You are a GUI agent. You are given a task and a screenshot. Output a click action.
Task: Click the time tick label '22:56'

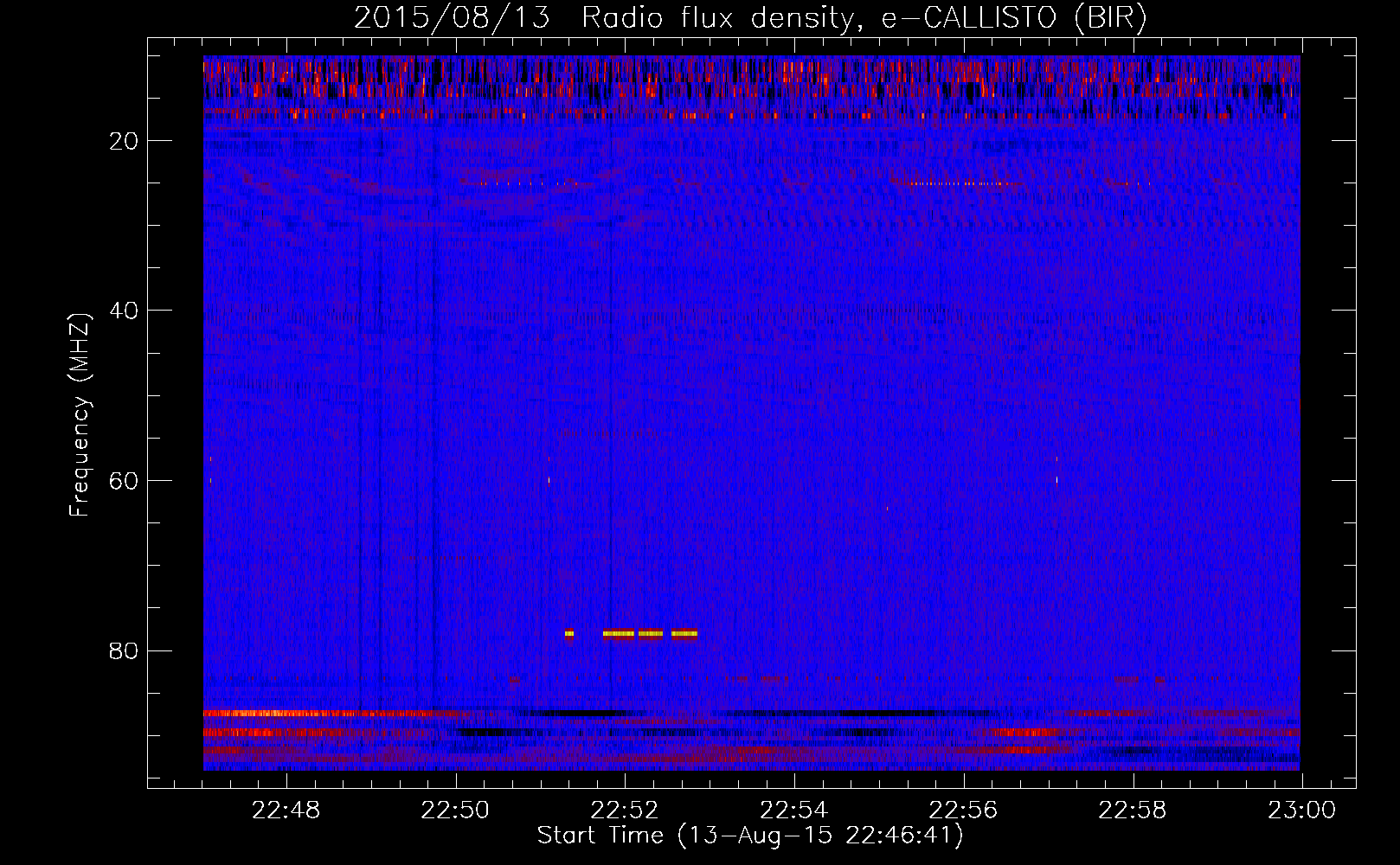[x=964, y=811]
